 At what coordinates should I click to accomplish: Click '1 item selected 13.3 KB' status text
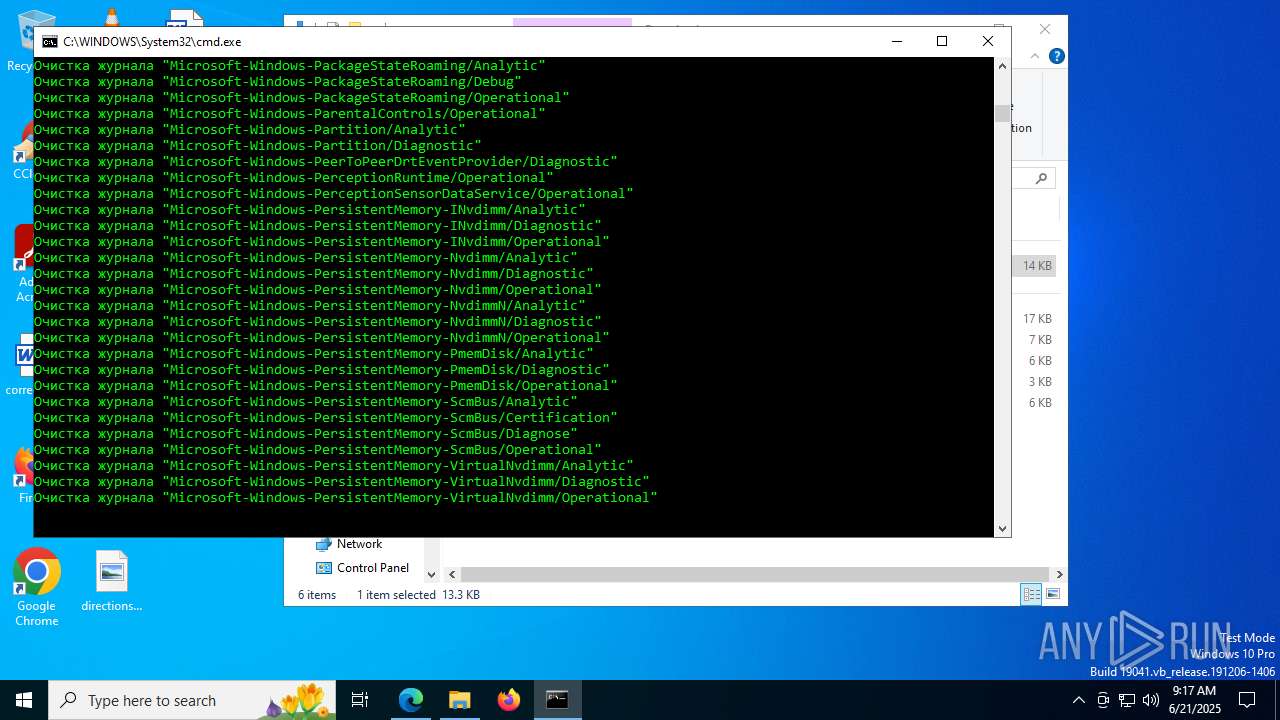click(x=418, y=595)
